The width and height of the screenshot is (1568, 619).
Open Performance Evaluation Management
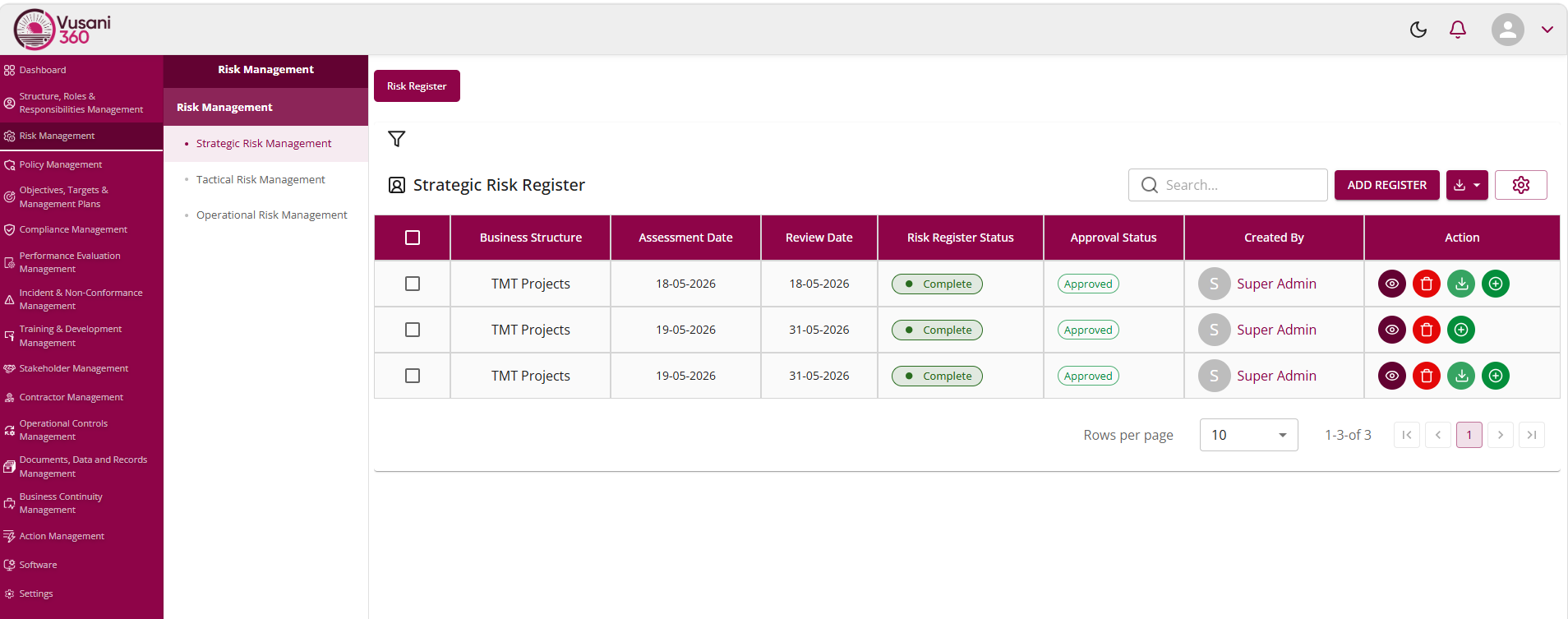click(x=81, y=262)
